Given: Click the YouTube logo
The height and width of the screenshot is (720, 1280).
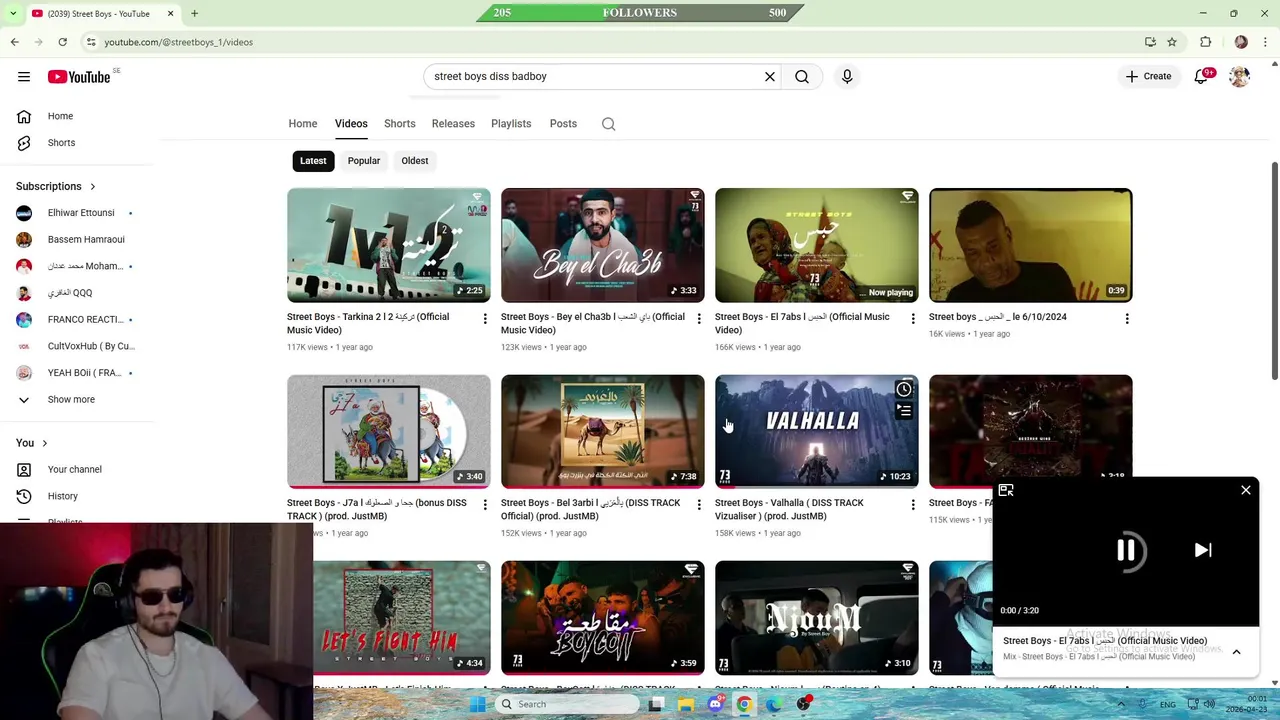Looking at the screenshot, I should pyautogui.click(x=79, y=77).
